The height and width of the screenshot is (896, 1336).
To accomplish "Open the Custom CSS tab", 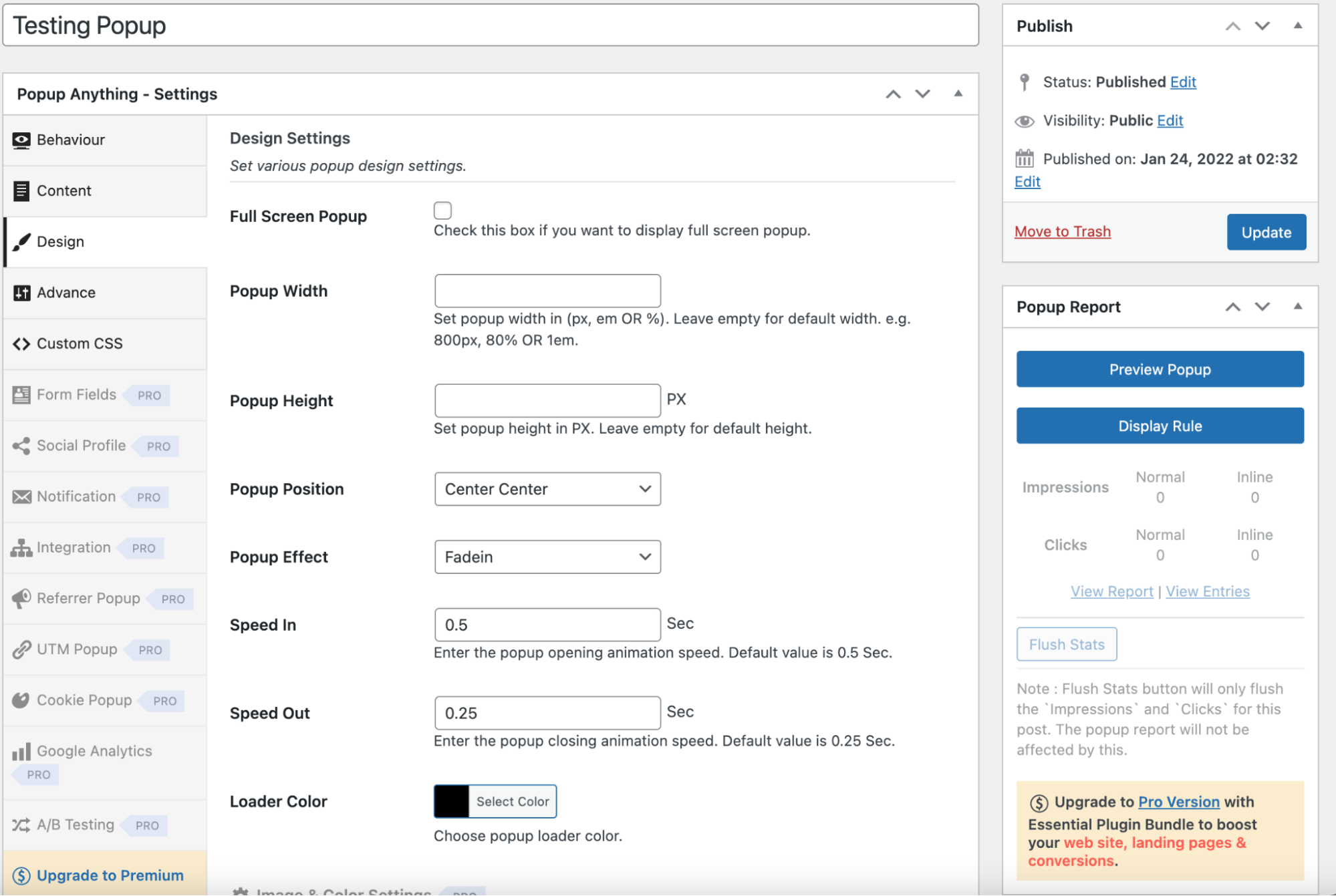I will (106, 343).
